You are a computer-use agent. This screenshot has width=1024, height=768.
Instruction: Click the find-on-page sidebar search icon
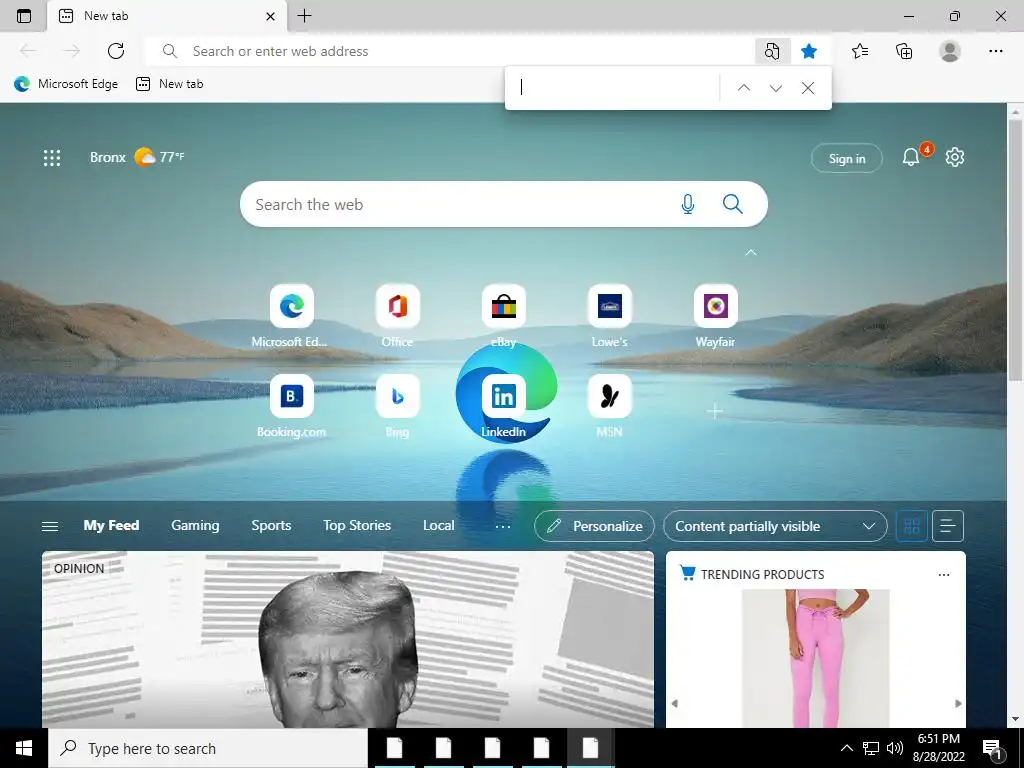(x=772, y=51)
